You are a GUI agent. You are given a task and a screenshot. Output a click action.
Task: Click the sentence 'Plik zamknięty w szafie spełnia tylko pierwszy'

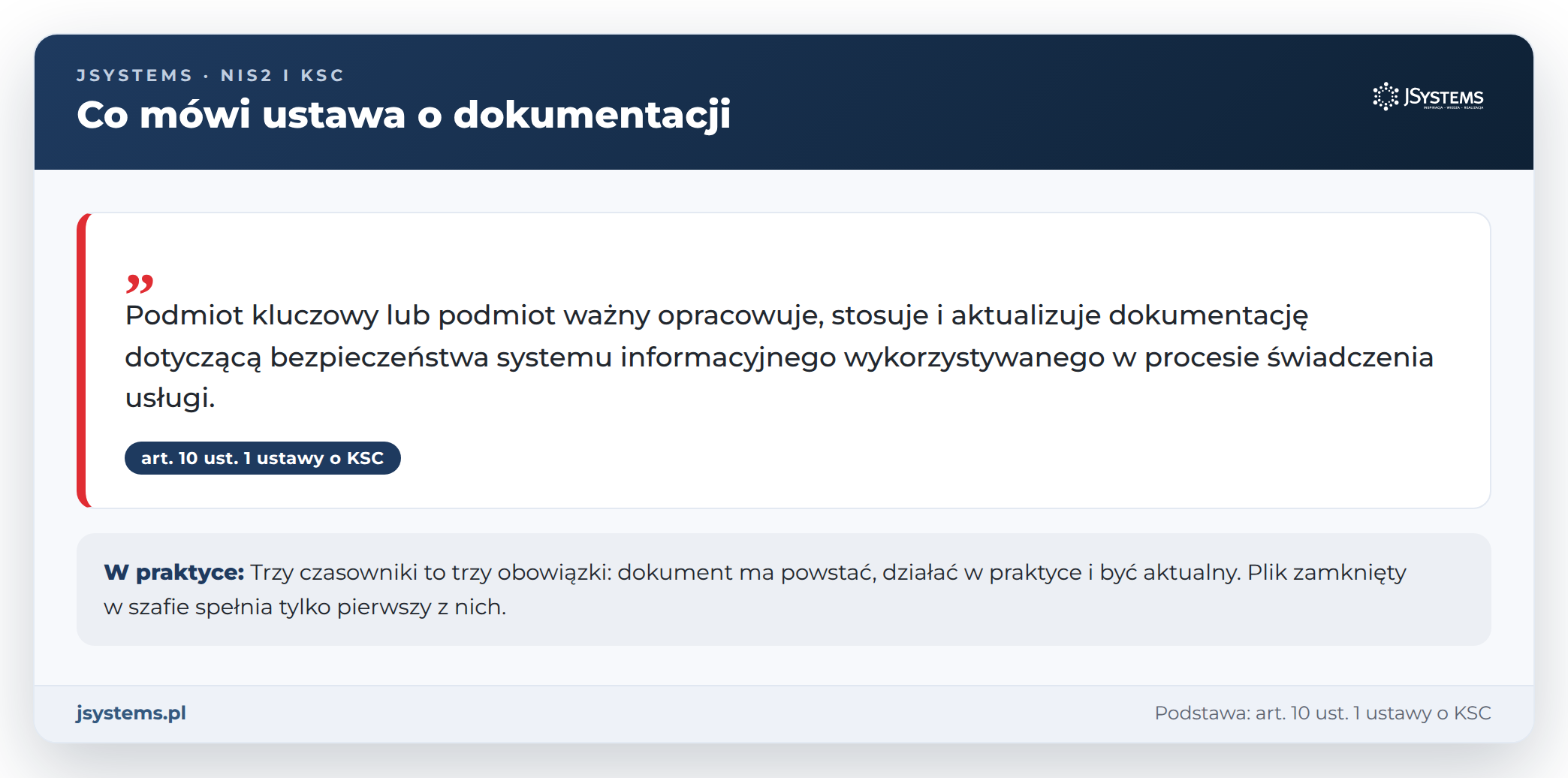(755, 590)
